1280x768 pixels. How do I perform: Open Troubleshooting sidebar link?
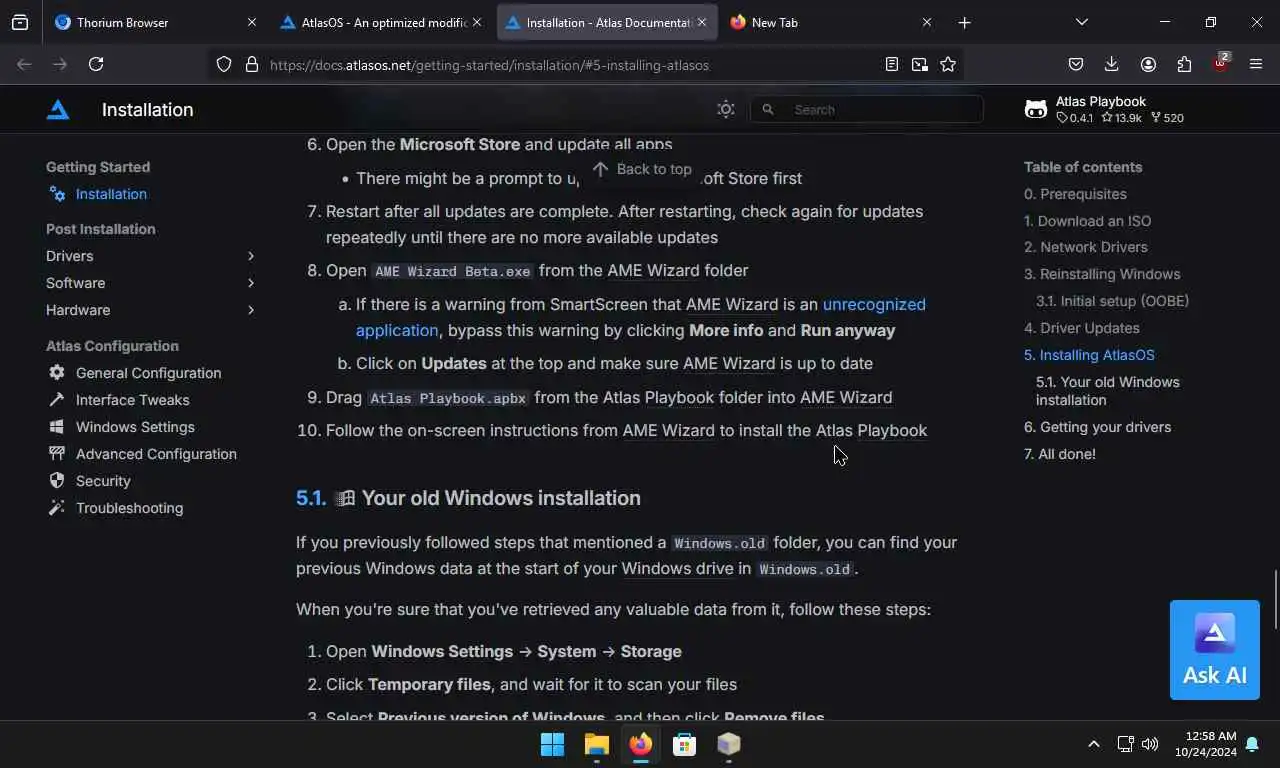129,508
